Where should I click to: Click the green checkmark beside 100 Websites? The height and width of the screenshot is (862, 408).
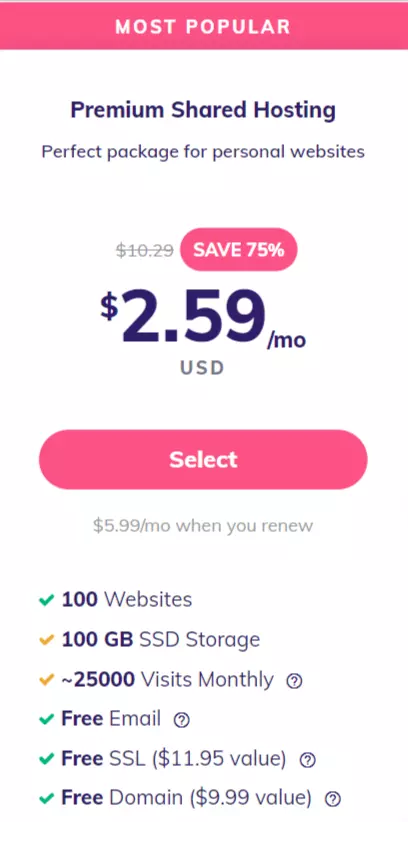(x=46, y=600)
